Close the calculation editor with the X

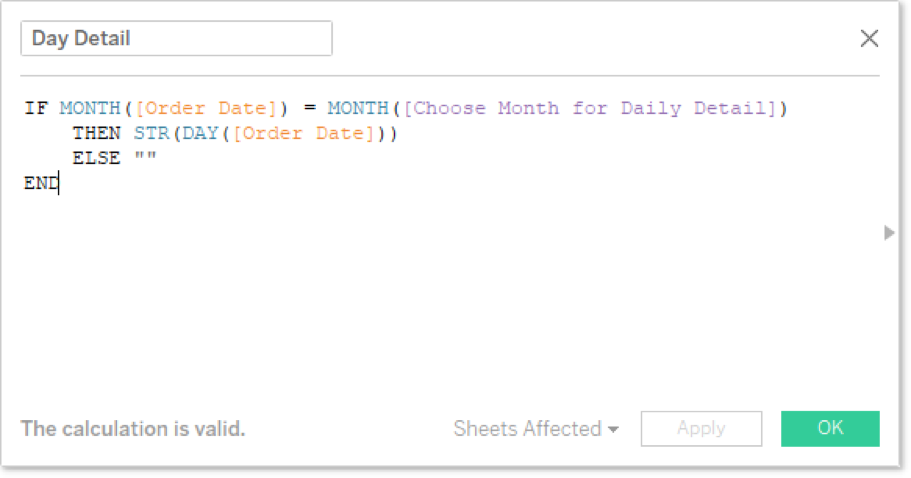point(869,38)
